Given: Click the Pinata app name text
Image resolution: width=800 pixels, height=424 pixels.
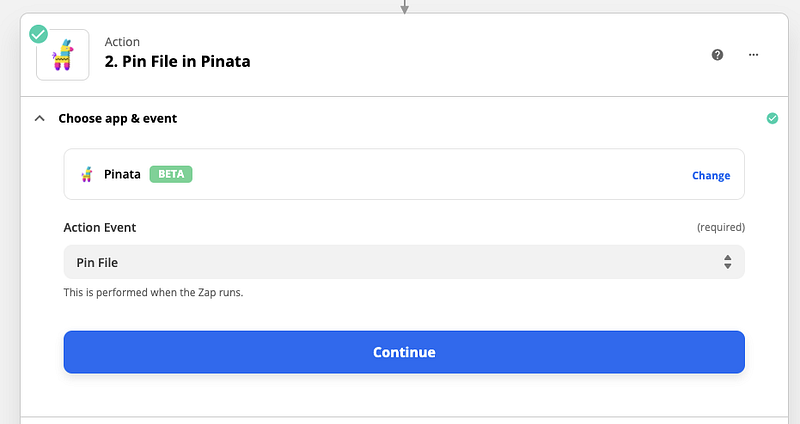Looking at the screenshot, I should click(x=124, y=174).
